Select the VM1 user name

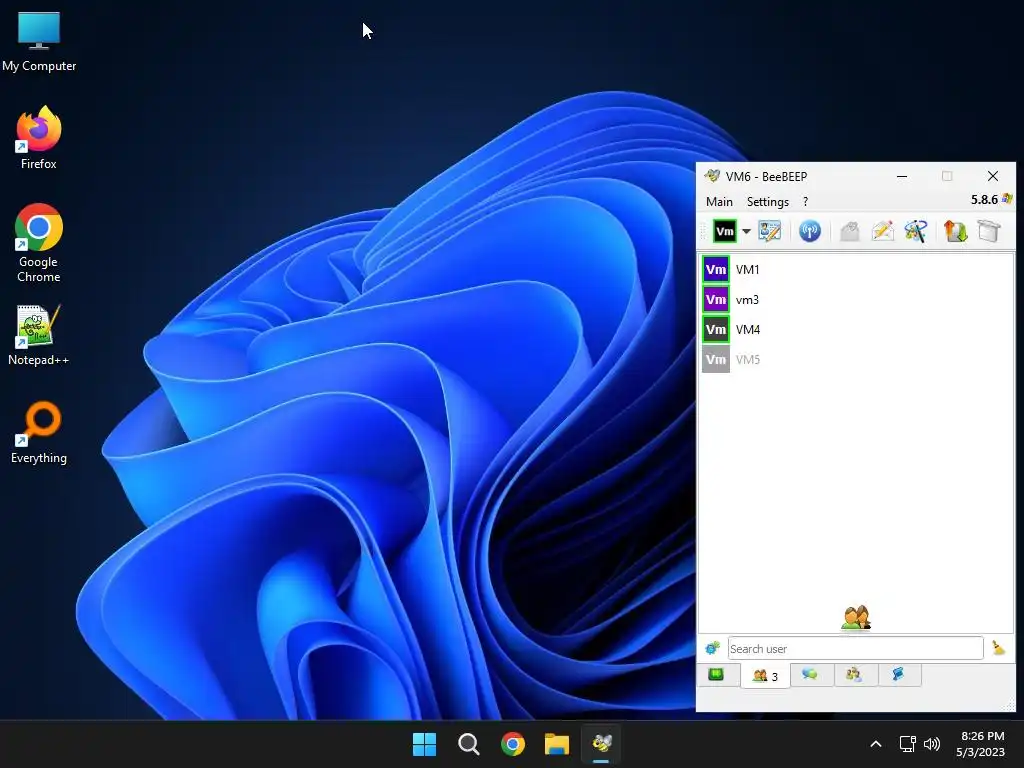click(x=748, y=270)
